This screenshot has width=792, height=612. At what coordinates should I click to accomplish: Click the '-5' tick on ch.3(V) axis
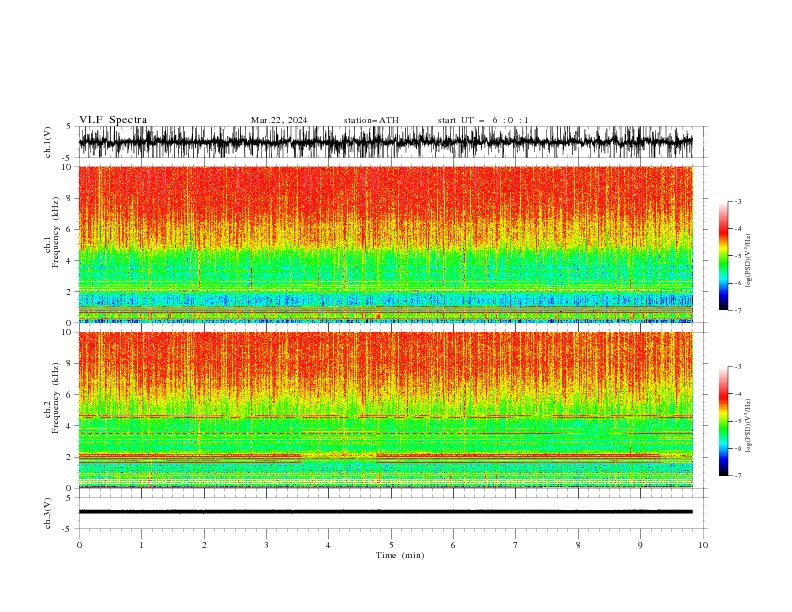(x=68, y=529)
